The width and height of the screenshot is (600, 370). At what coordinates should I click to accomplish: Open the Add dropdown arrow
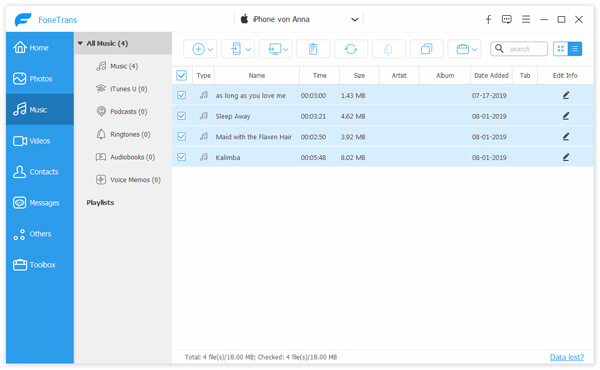pyautogui.click(x=210, y=49)
